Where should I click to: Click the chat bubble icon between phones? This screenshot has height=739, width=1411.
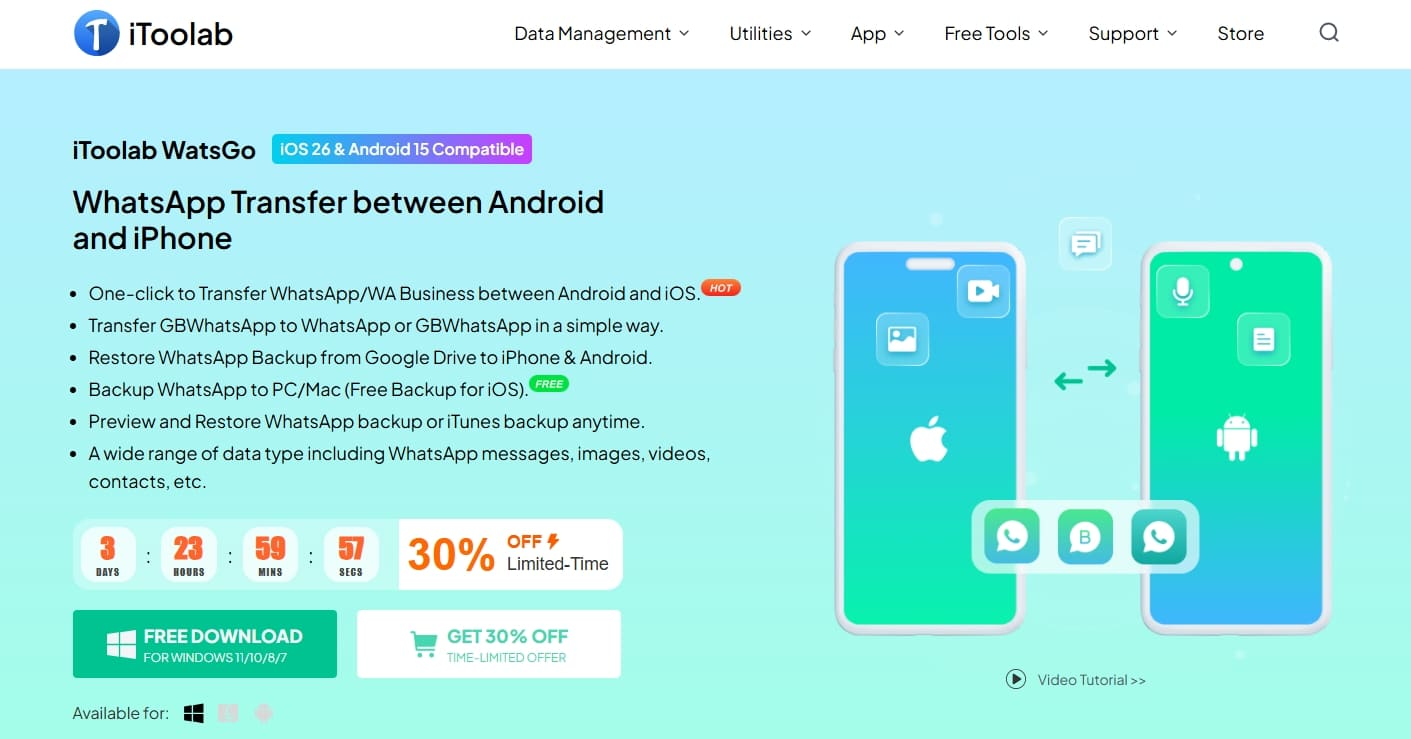point(1085,244)
